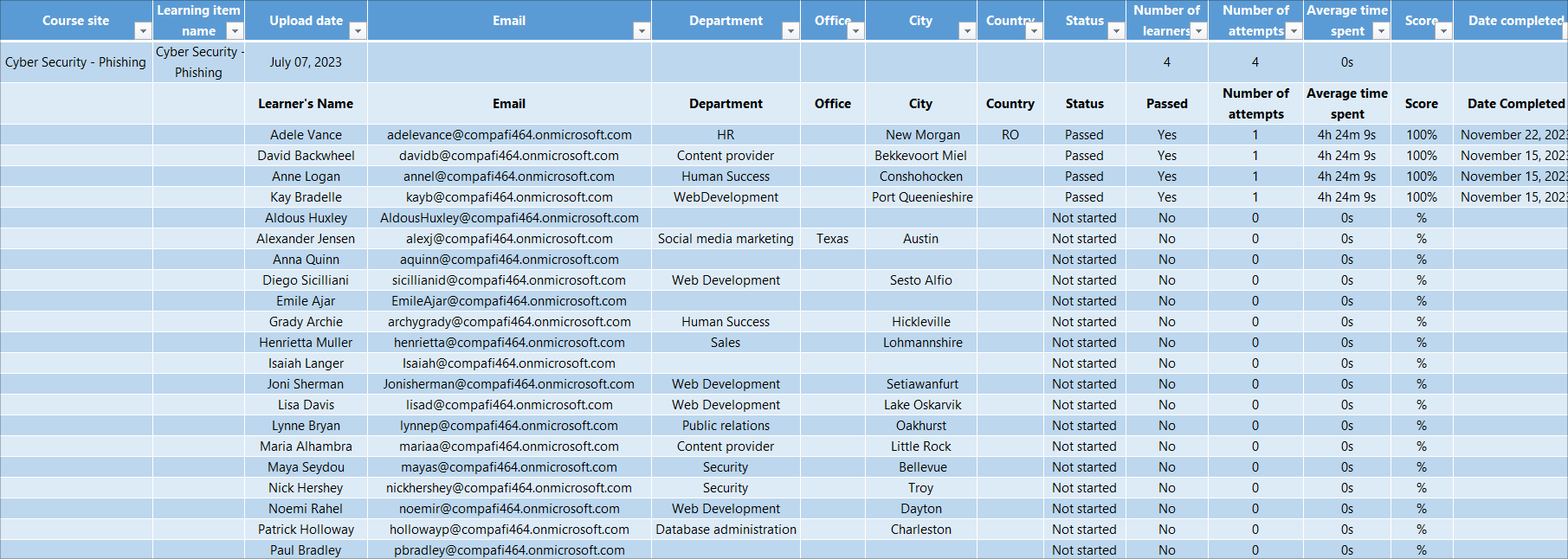
Task: Select the Cyber Security - Phishing course site cell
Action: coord(75,62)
